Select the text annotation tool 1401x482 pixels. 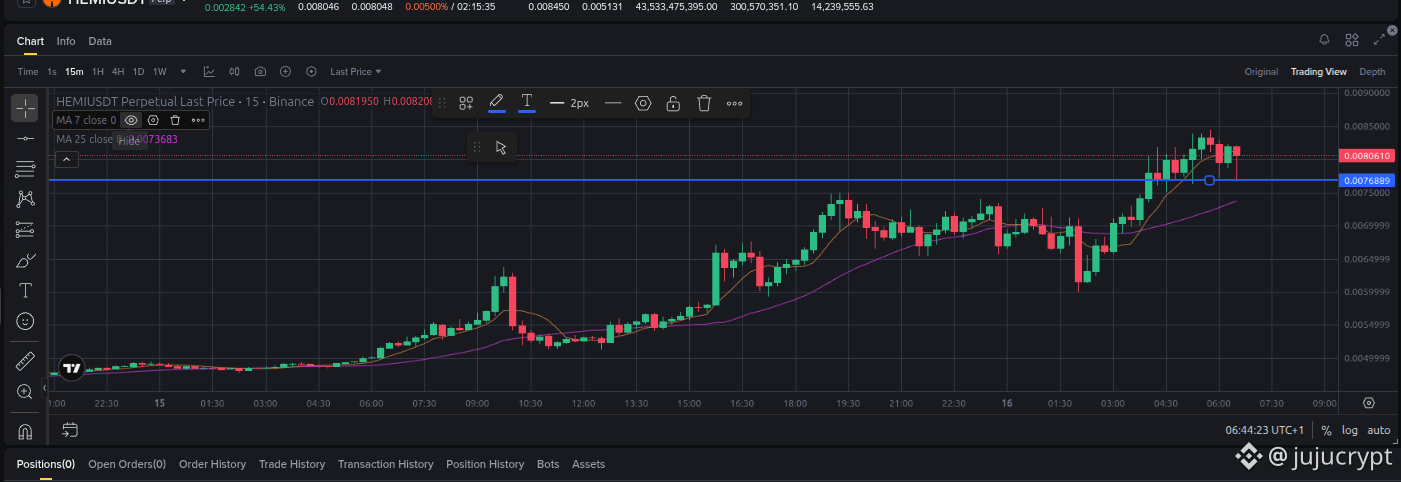coord(25,290)
